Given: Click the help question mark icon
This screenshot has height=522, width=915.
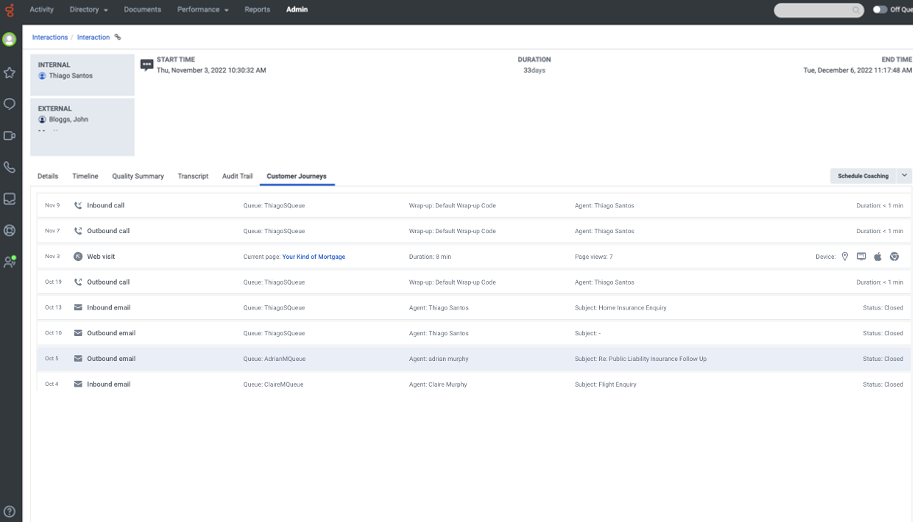Looking at the screenshot, I should (x=10, y=512).
